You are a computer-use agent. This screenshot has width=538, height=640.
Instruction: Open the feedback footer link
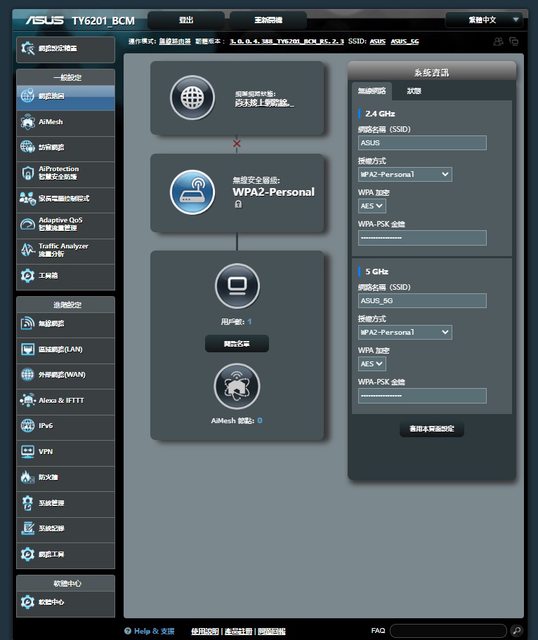tap(272, 631)
